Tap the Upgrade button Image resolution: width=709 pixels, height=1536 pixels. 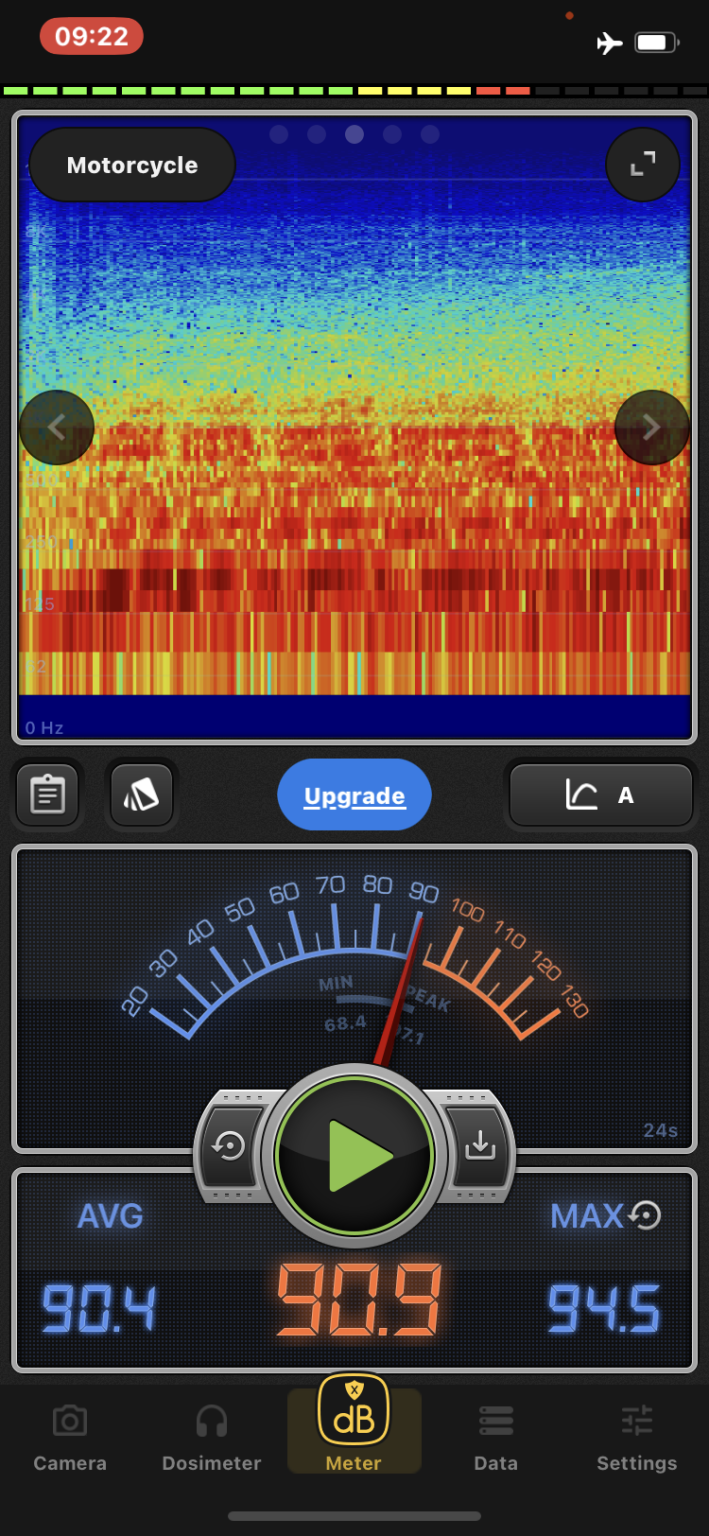coord(354,796)
